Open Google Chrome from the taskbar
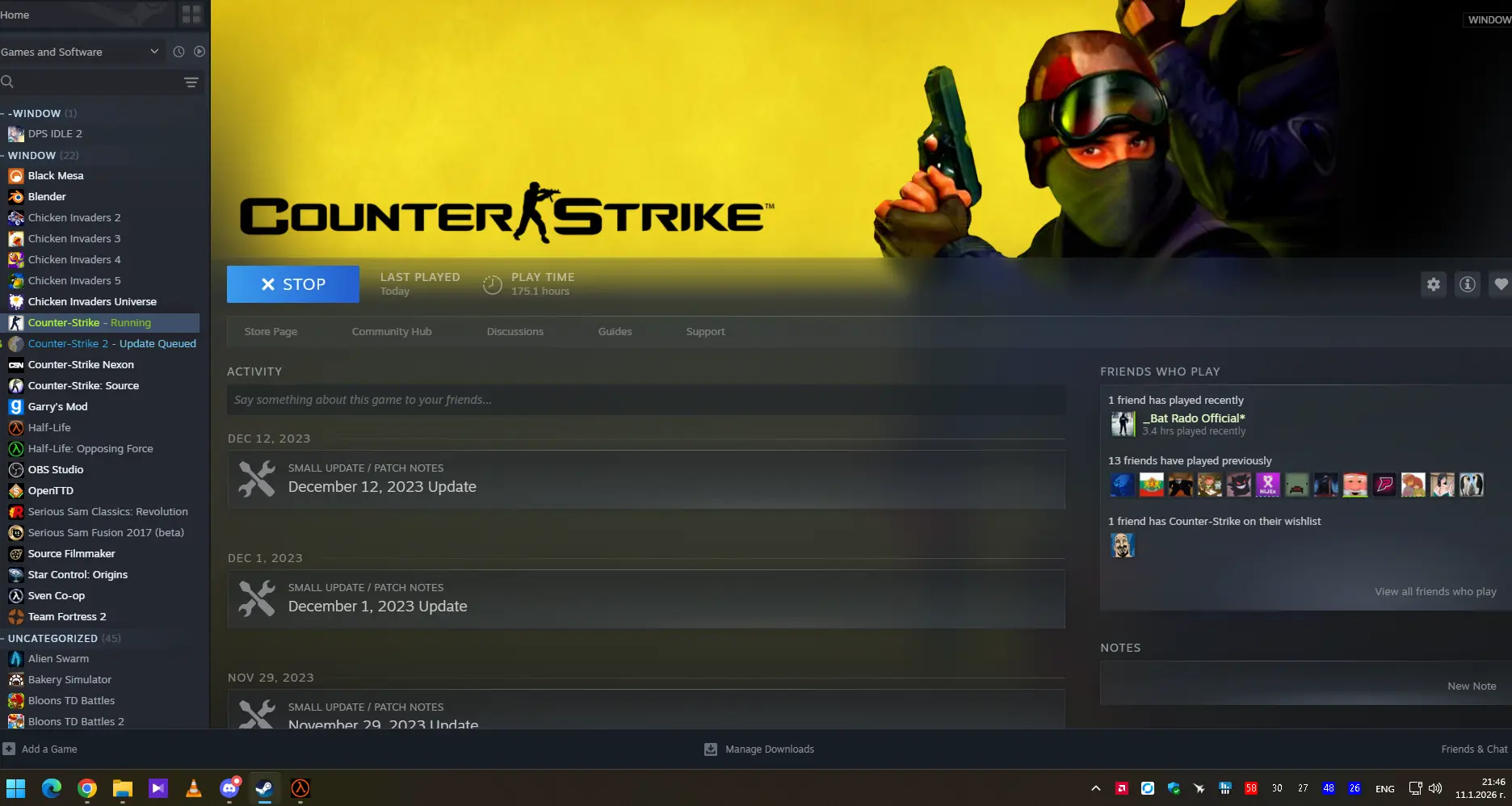This screenshot has height=806, width=1512. (x=87, y=788)
